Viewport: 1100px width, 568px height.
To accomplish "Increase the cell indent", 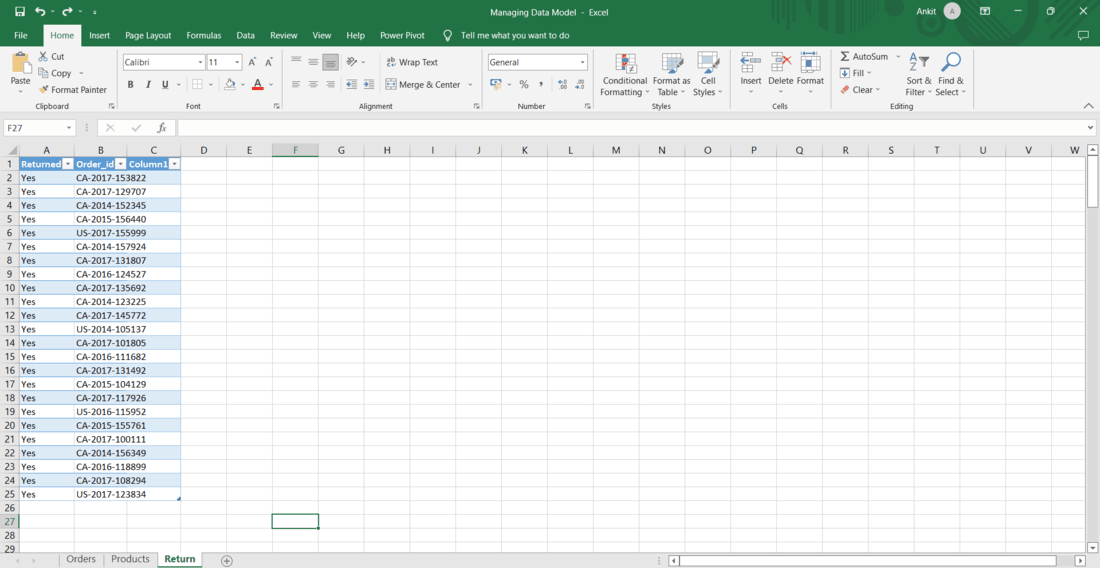I will pos(368,84).
